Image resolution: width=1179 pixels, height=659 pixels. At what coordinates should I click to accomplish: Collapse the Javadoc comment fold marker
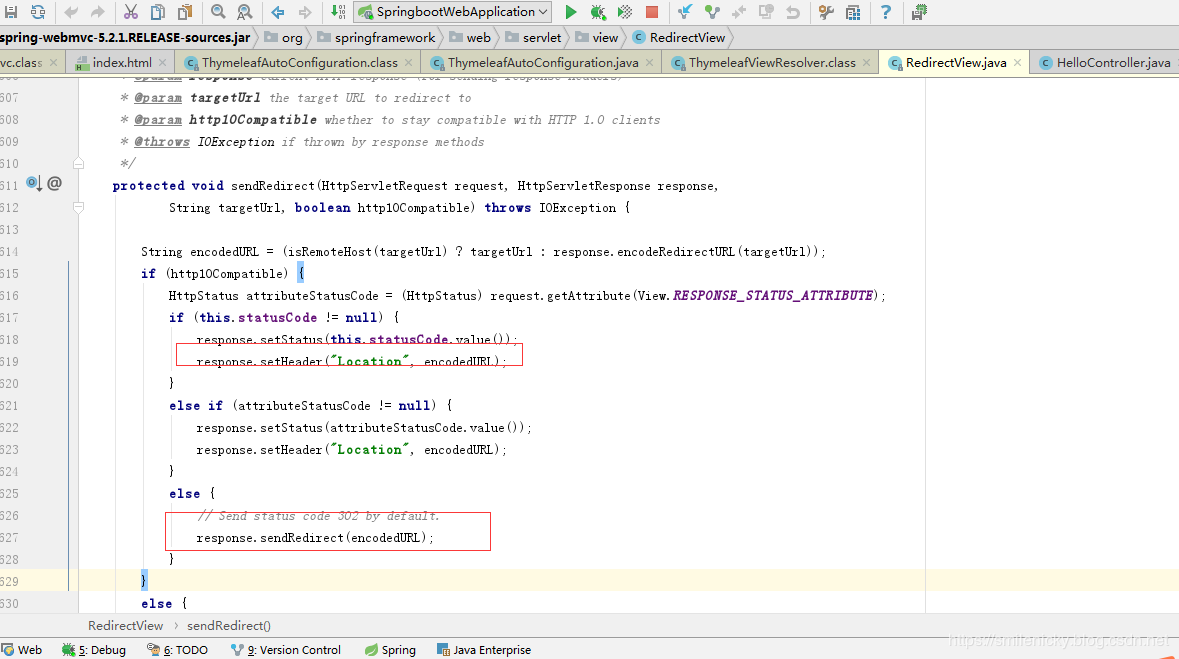(x=78, y=163)
